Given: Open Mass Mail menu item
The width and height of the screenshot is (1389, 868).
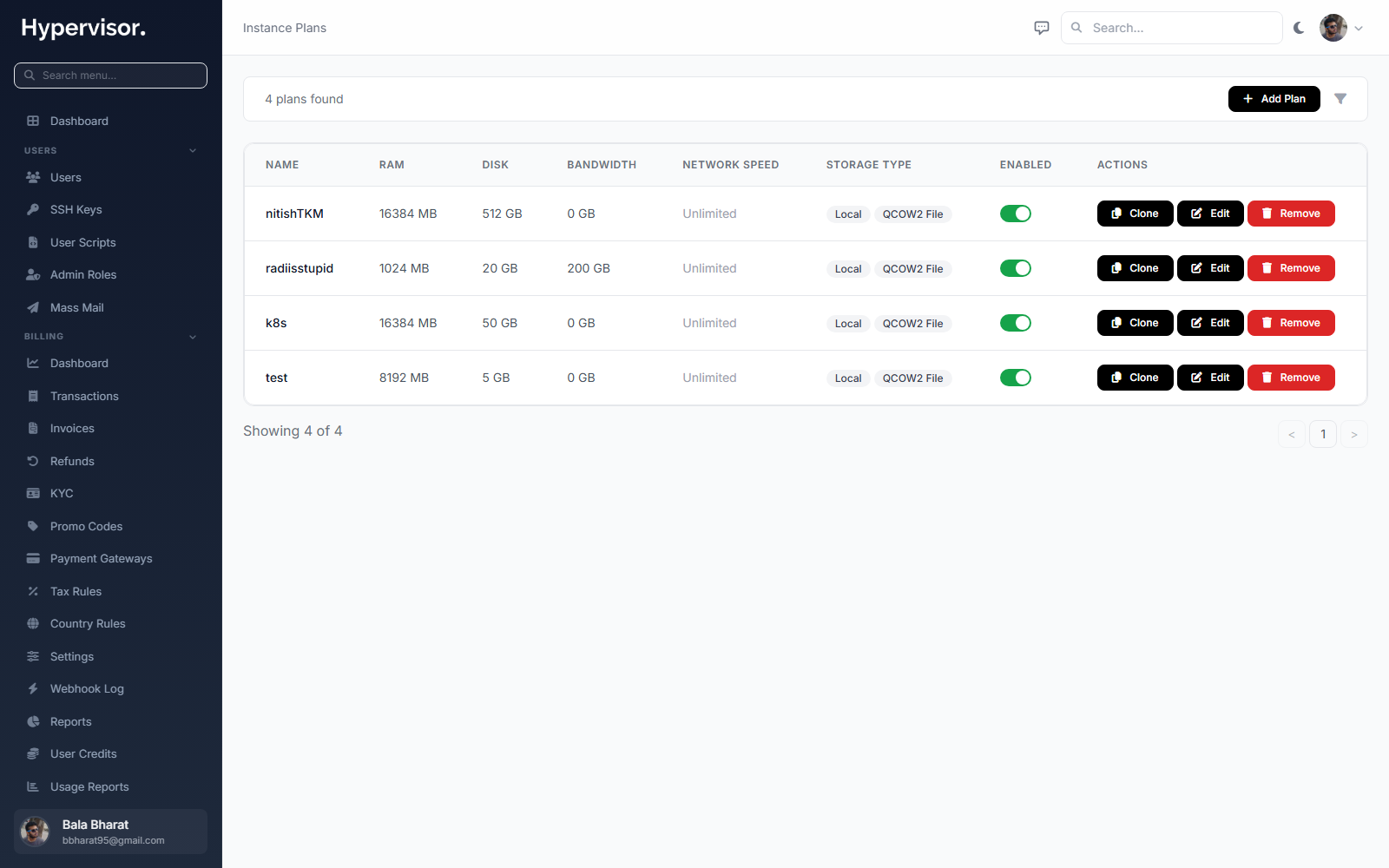Looking at the screenshot, I should (x=110, y=307).
